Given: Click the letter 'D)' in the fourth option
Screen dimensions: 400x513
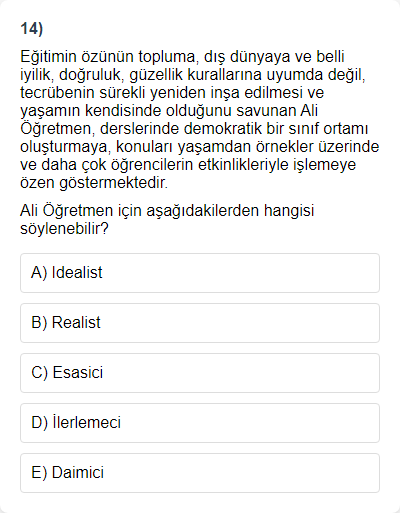Looking at the screenshot, I should pyautogui.click(x=40, y=423).
